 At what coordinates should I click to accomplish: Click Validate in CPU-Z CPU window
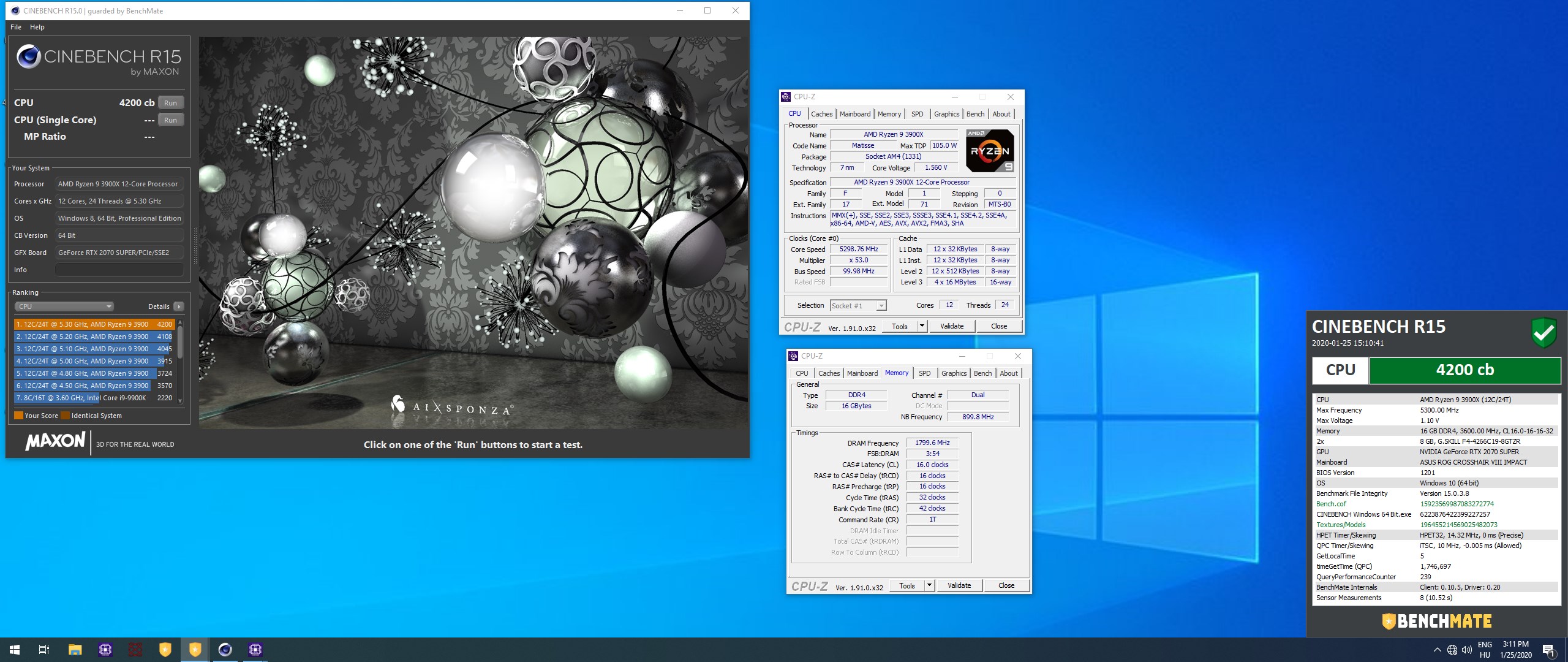click(952, 327)
